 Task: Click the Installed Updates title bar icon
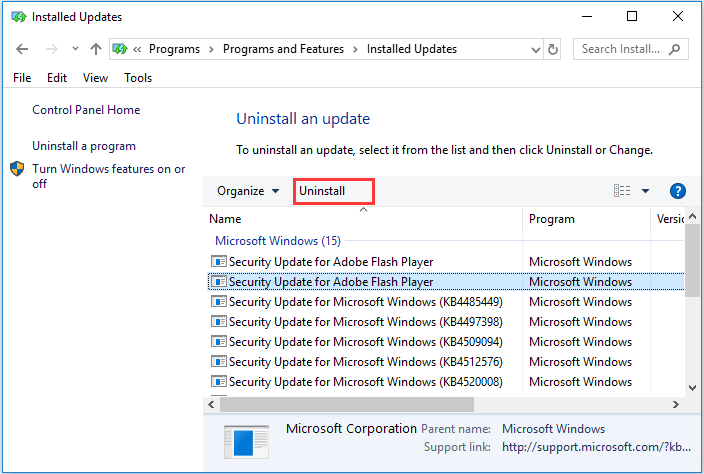pyautogui.click(x=19, y=17)
